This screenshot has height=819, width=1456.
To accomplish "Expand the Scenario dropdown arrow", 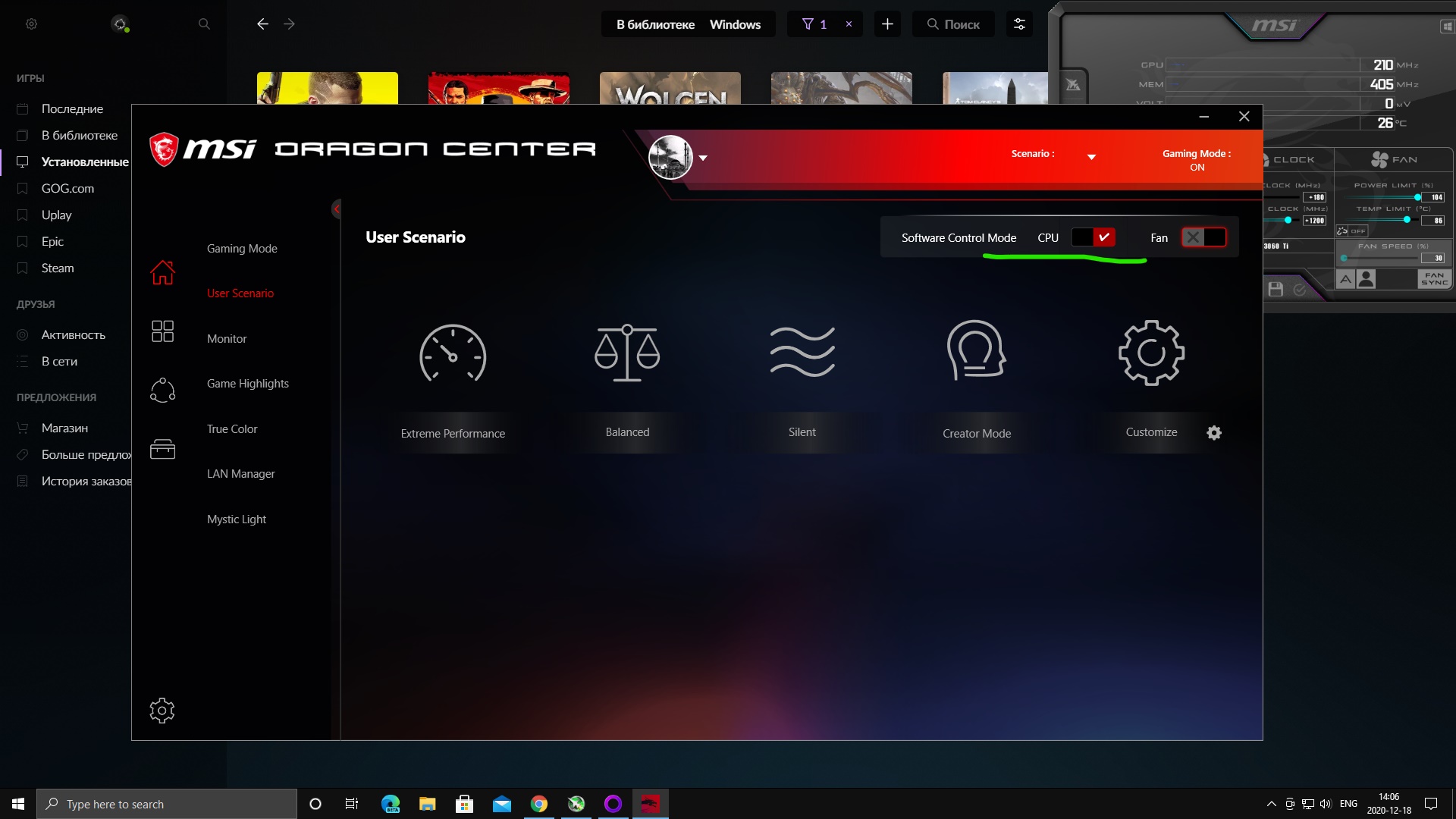I will (x=1091, y=157).
